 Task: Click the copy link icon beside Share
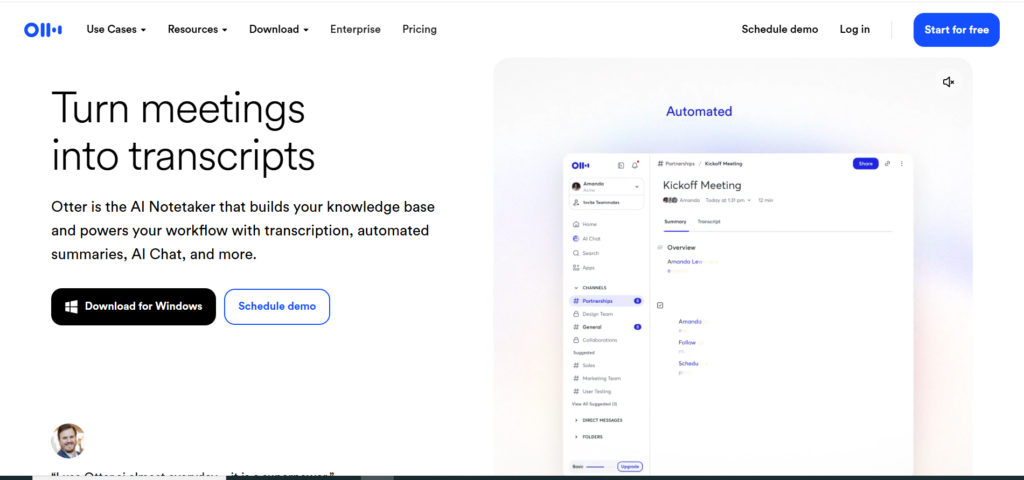pos(887,164)
